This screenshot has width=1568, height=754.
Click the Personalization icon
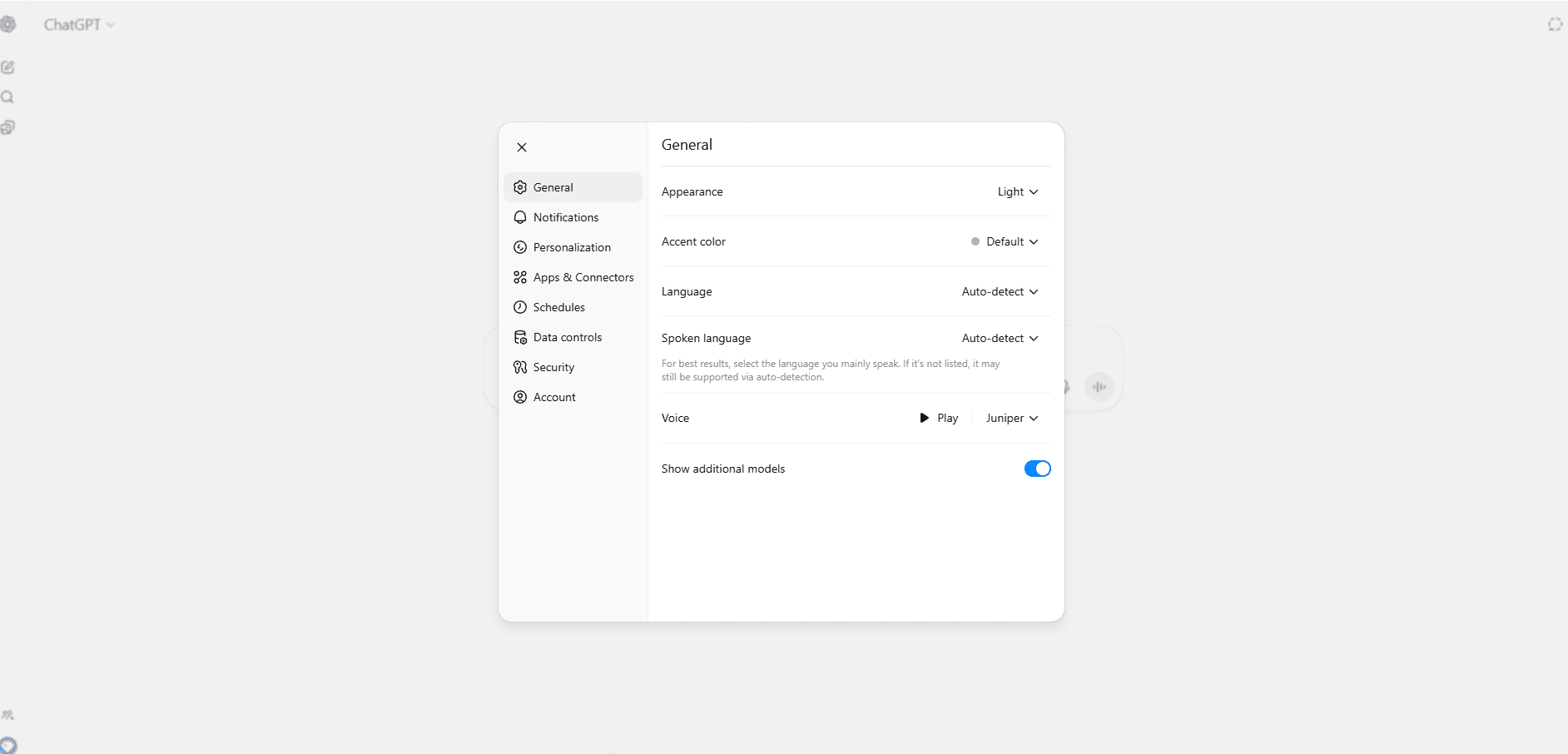tap(520, 247)
